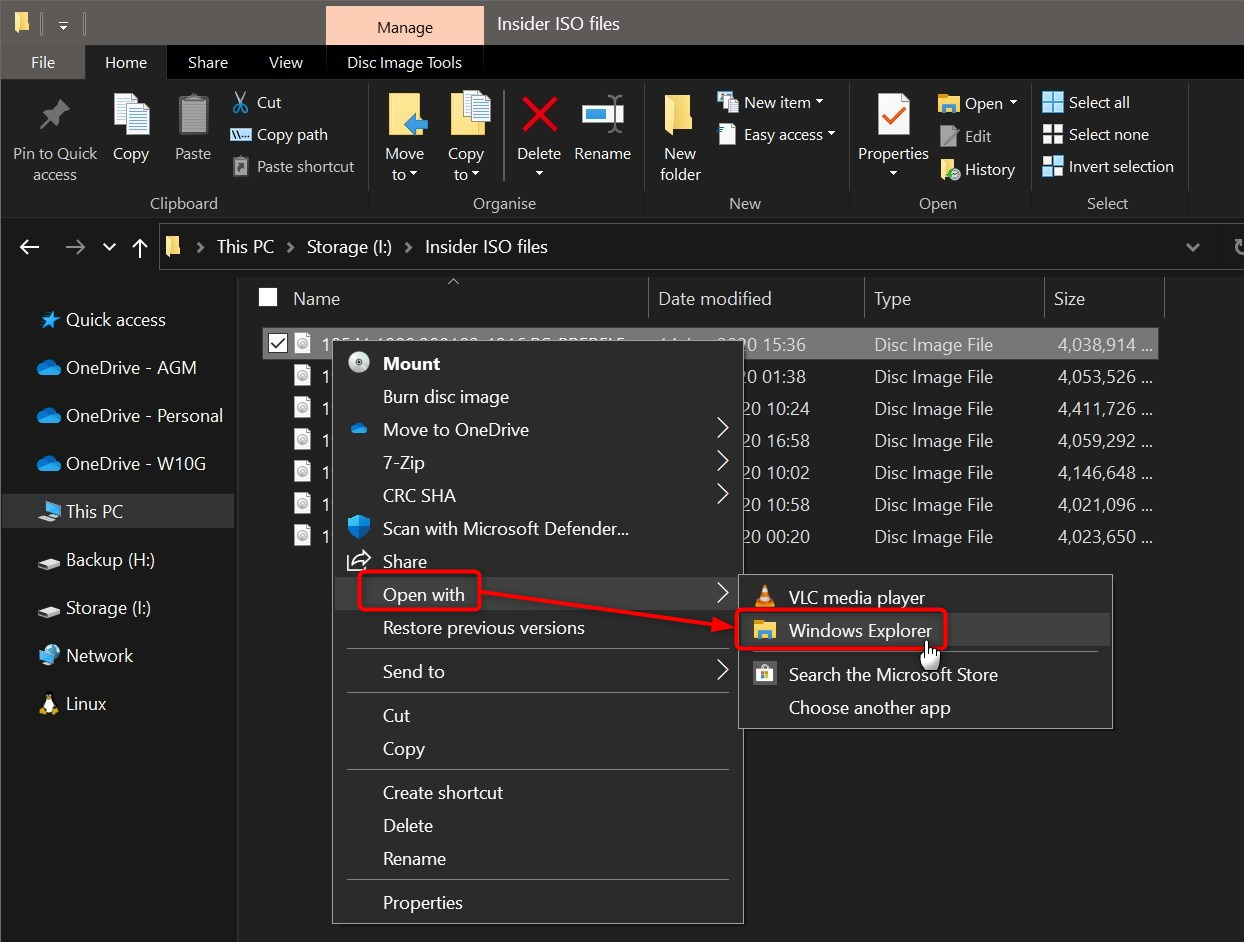1244x942 pixels.
Task: Go up one folder level arrow
Action: click(x=140, y=247)
